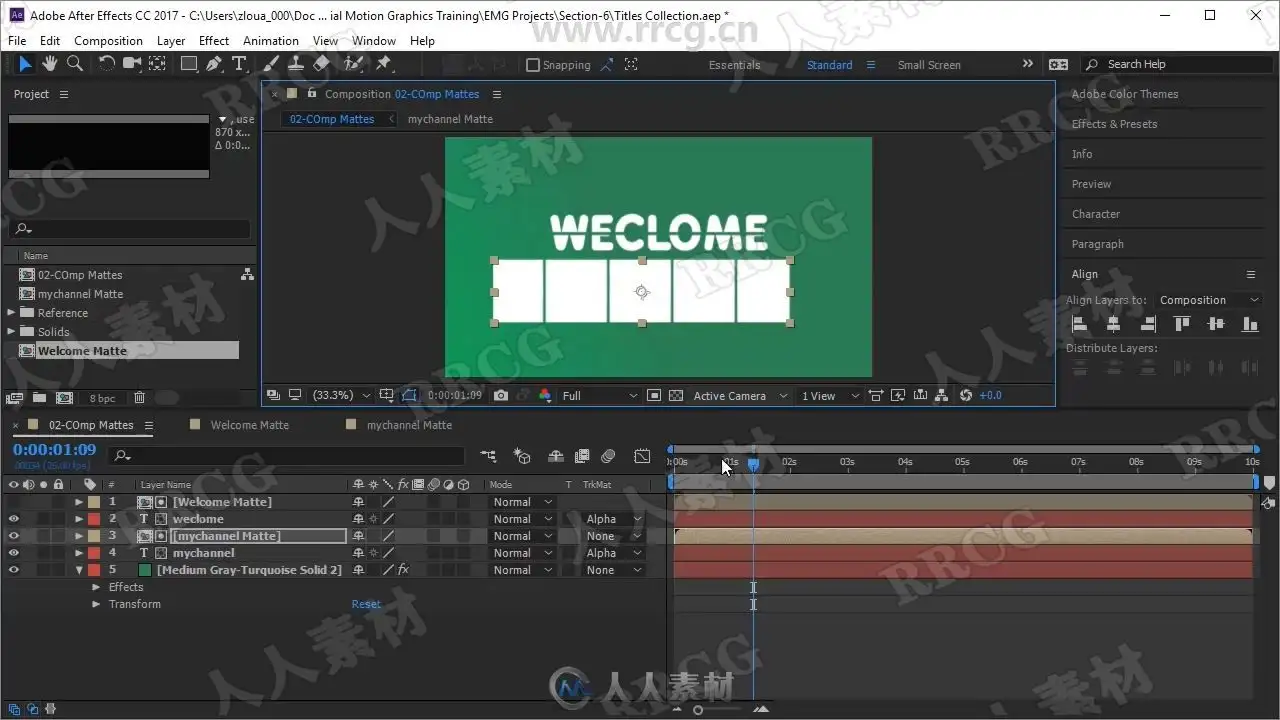The image size is (1280, 720).
Task: Toggle the effects fx switch on layer 5
Action: [x=403, y=570]
